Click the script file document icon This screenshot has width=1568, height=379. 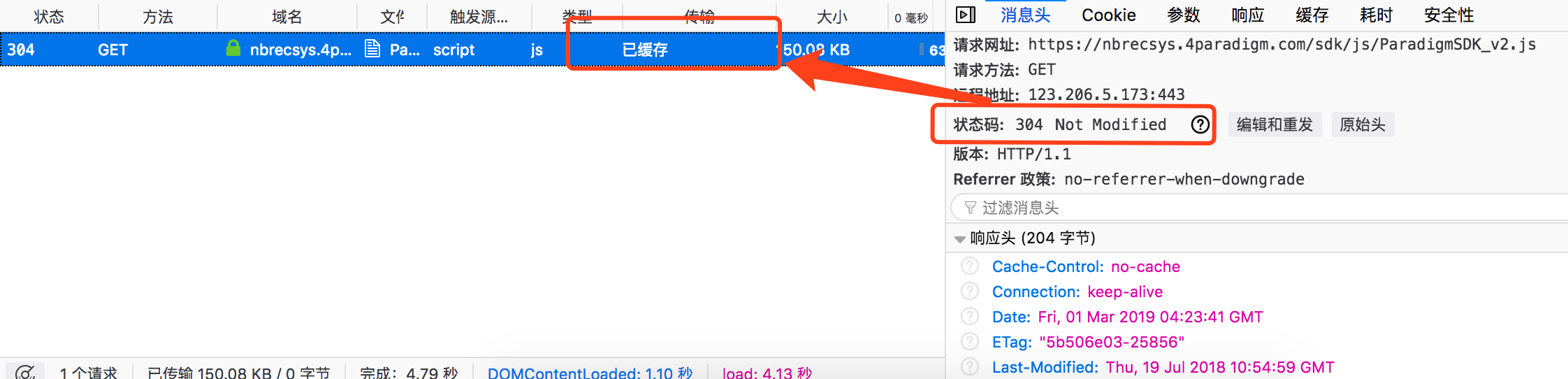point(373,49)
